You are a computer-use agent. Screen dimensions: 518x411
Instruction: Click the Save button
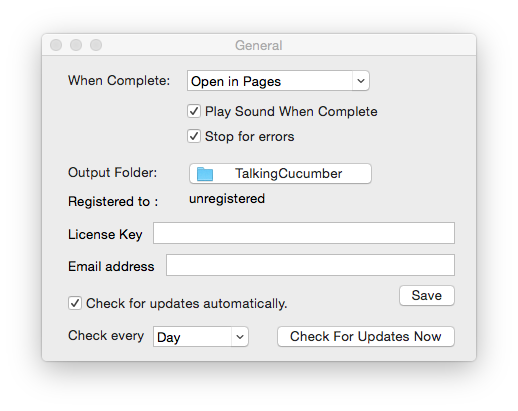click(427, 295)
